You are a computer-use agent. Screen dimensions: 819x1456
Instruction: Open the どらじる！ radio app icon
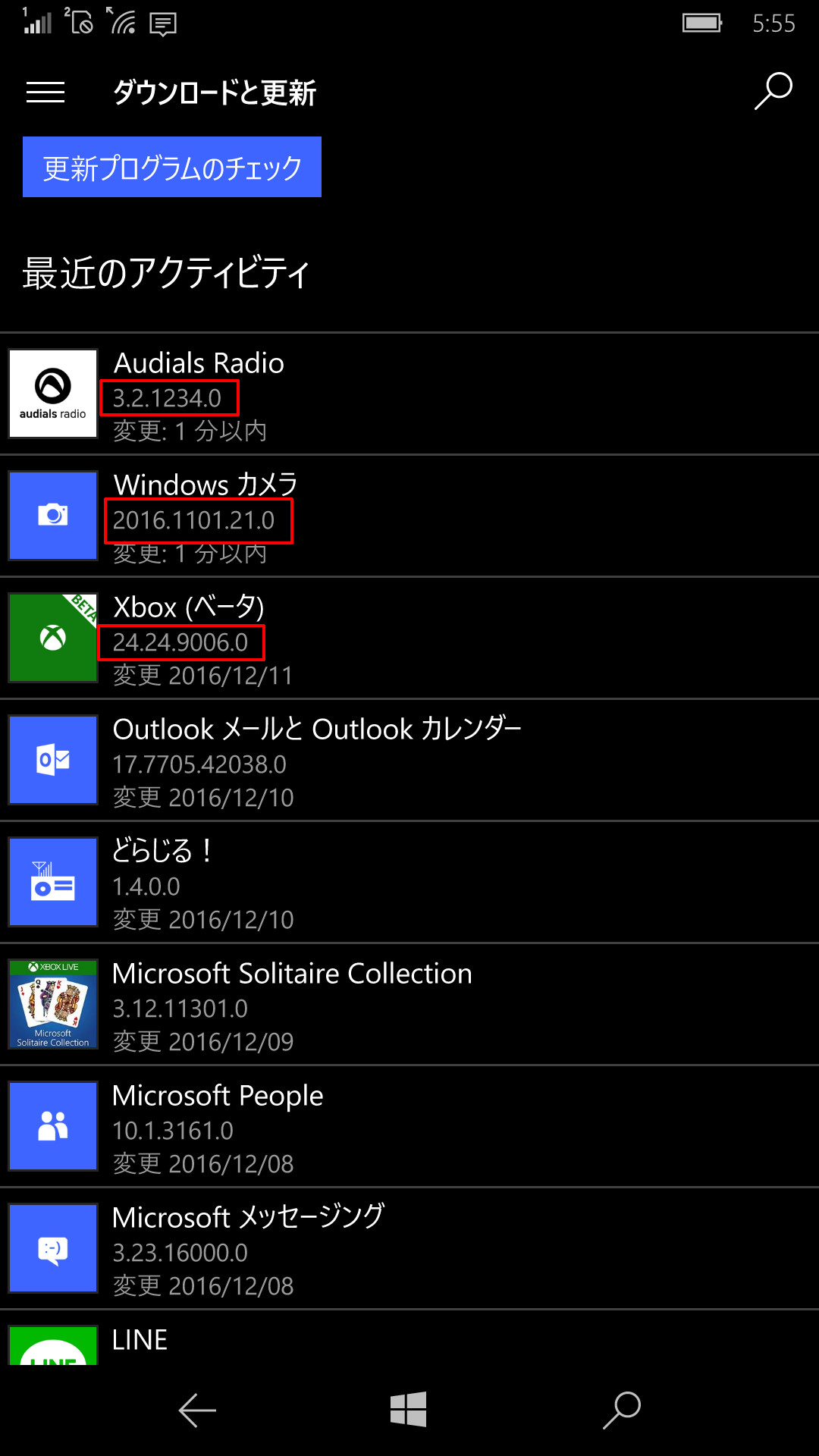(53, 882)
